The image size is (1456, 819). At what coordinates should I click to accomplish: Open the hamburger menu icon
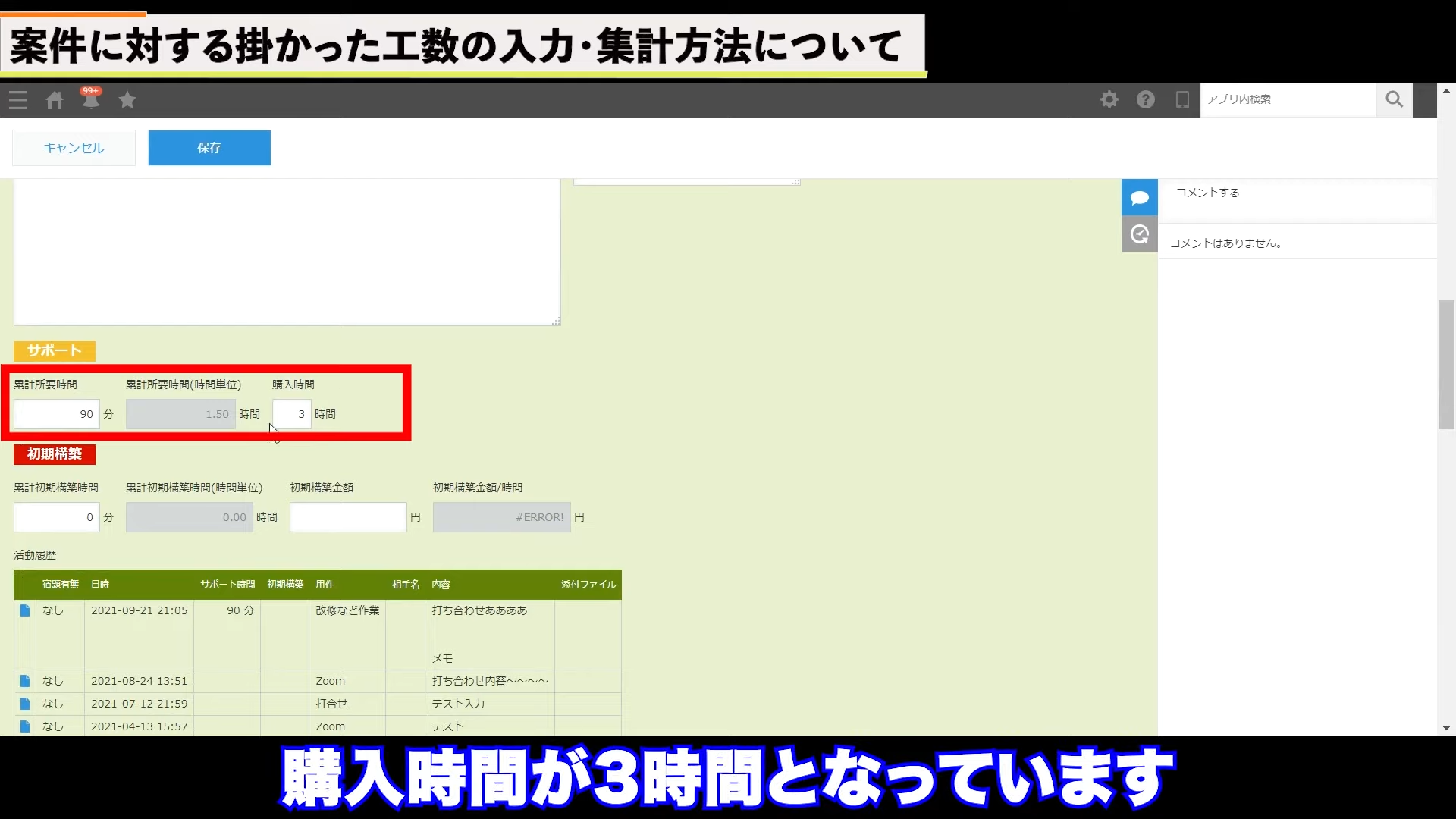tap(18, 100)
